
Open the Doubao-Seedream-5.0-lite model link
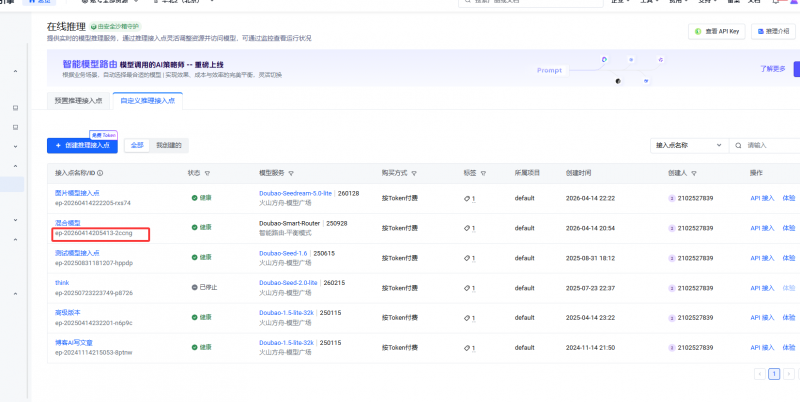(x=296, y=193)
